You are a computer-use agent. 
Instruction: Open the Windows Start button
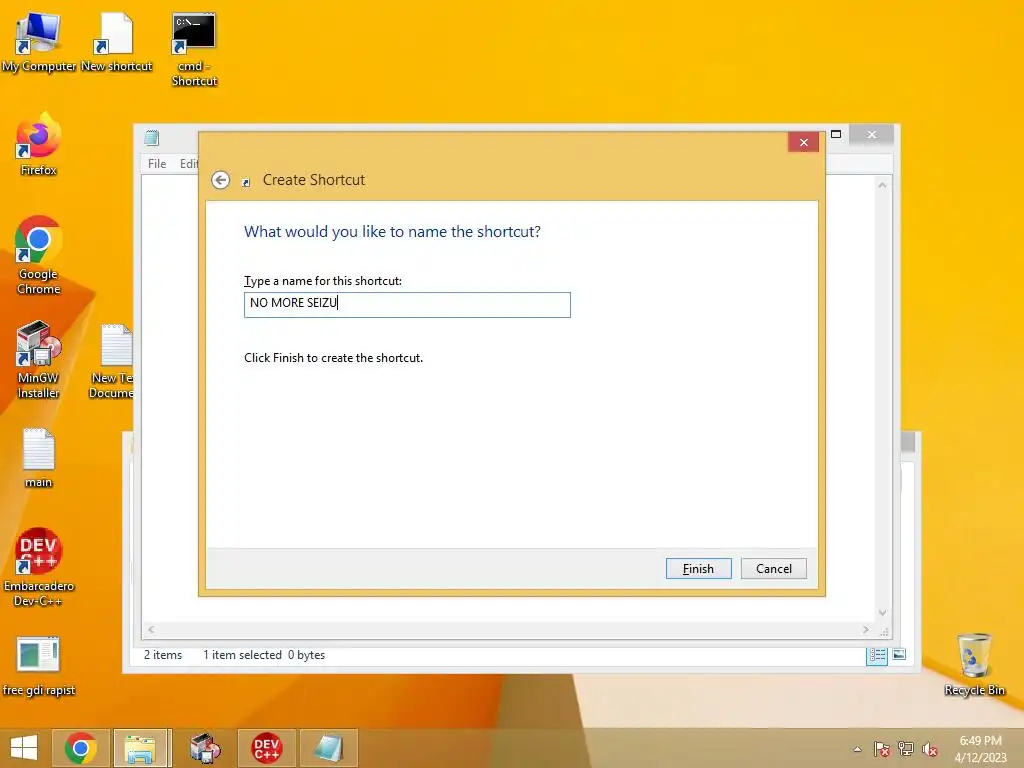pyautogui.click(x=24, y=748)
